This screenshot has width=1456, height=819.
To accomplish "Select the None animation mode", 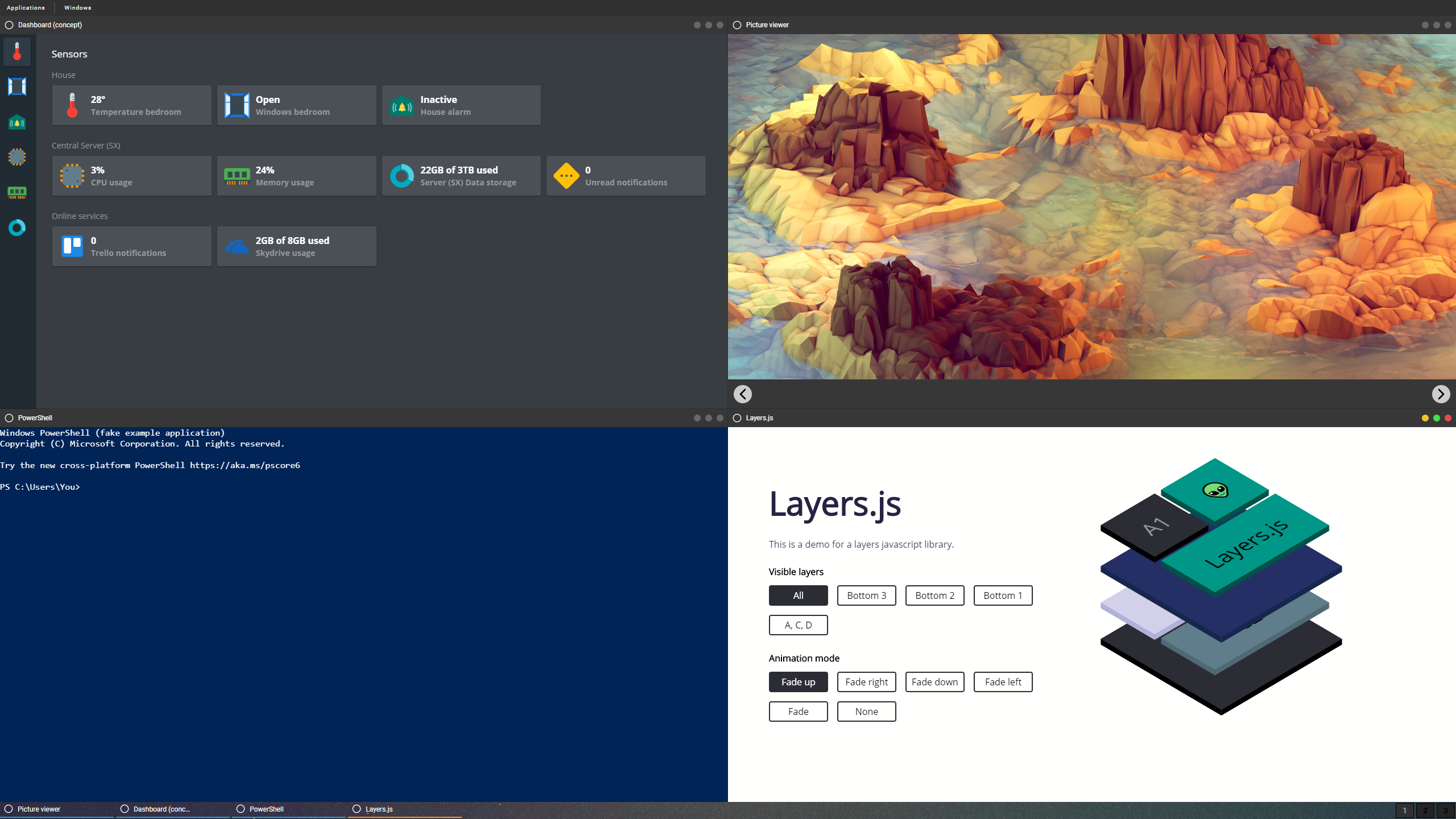I will coord(866,712).
